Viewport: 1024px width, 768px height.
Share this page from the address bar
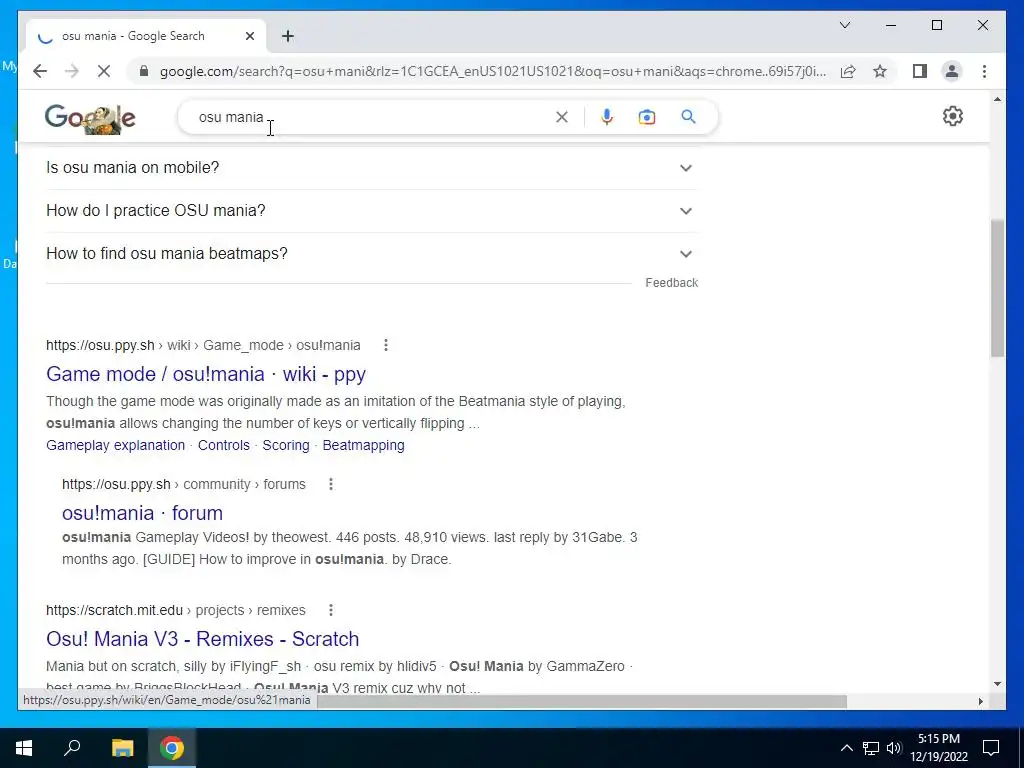848,71
